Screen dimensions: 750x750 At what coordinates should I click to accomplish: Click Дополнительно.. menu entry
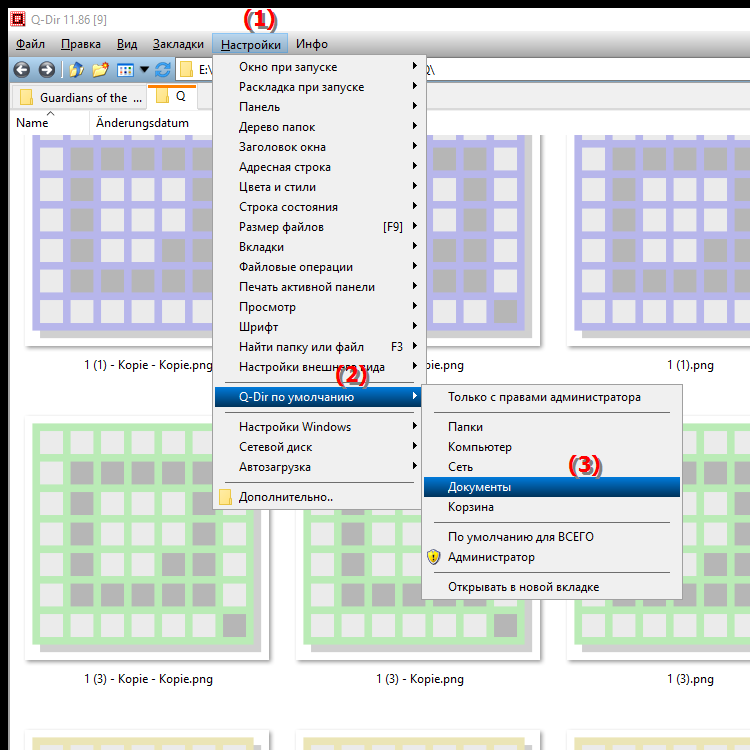click(x=318, y=497)
